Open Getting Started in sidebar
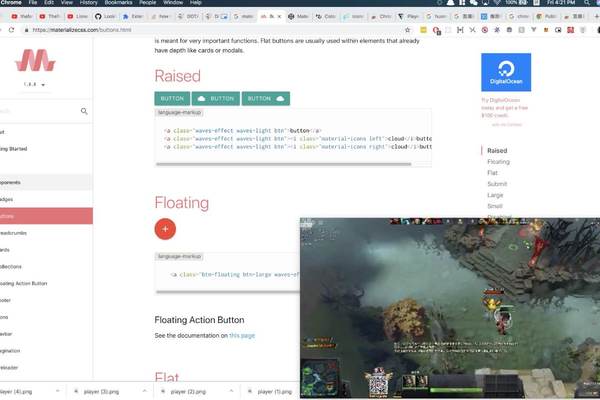600x400 pixels. click(x=46, y=149)
